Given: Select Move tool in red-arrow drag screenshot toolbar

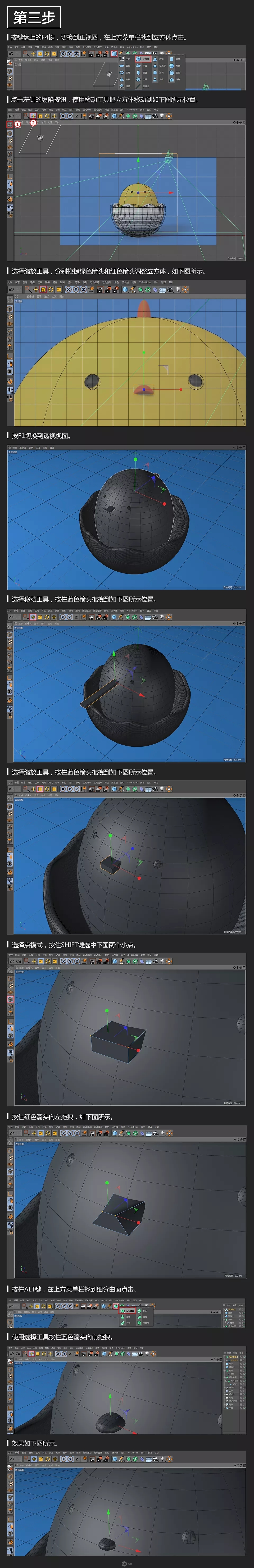Looking at the screenshot, I should point(34,1133).
